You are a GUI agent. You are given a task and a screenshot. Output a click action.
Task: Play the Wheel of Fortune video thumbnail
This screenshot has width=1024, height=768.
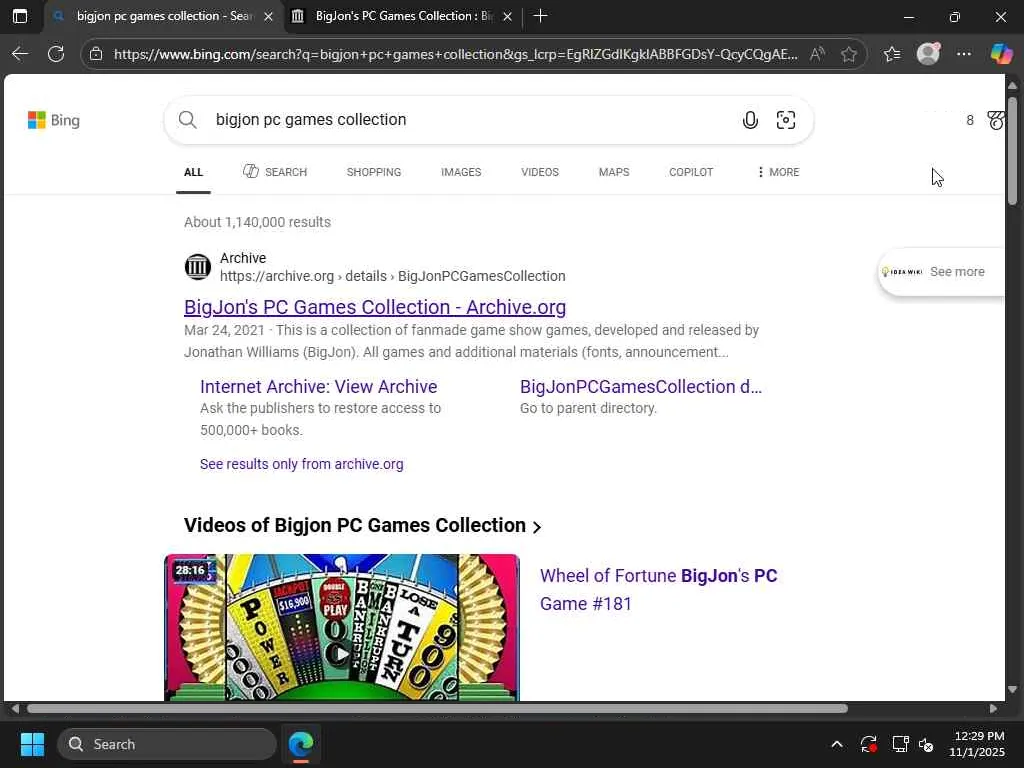tap(342, 628)
